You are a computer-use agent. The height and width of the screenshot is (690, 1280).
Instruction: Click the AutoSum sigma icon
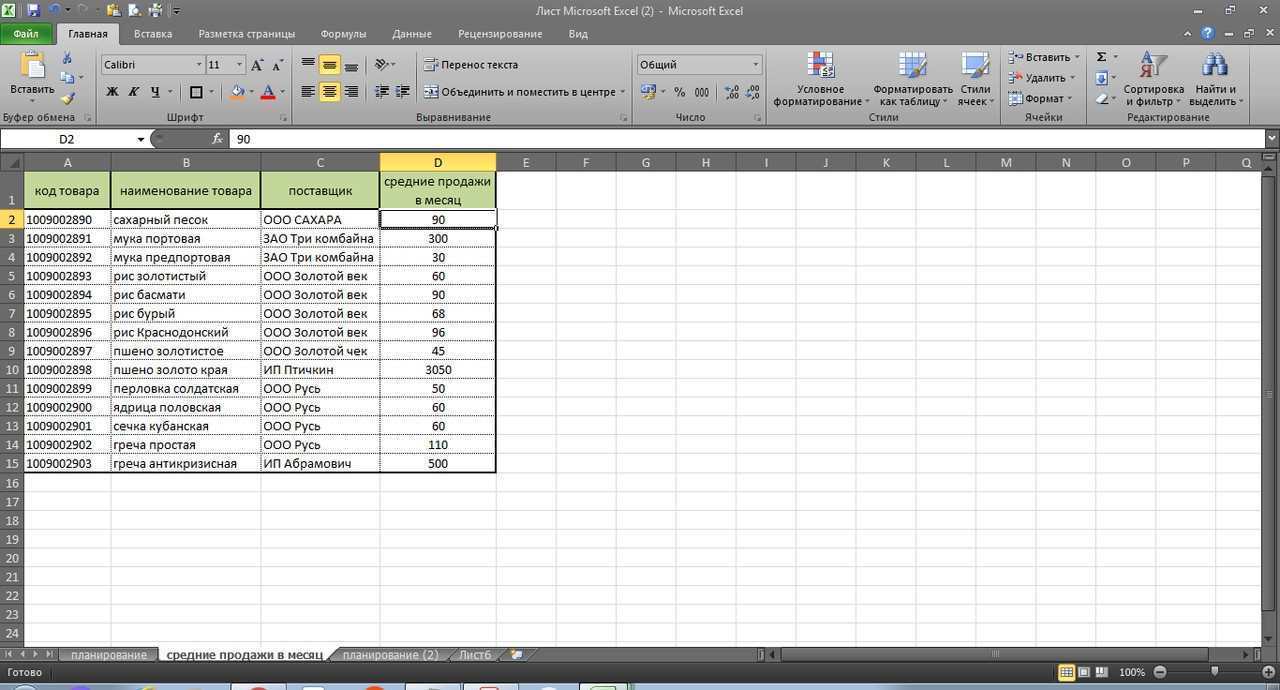pyautogui.click(x=1102, y=57)
